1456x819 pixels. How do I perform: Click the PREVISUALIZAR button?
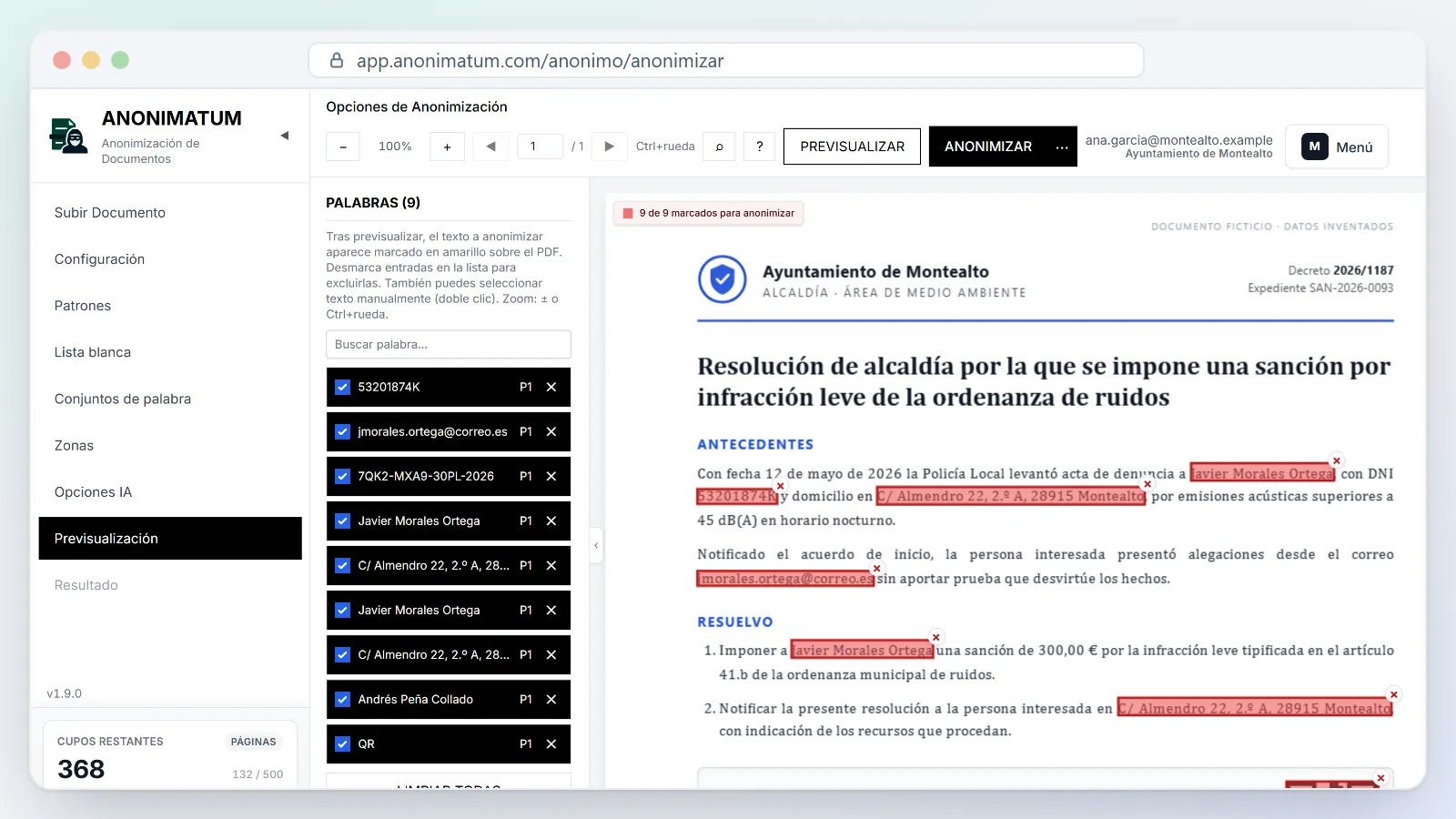coord(852,147)
